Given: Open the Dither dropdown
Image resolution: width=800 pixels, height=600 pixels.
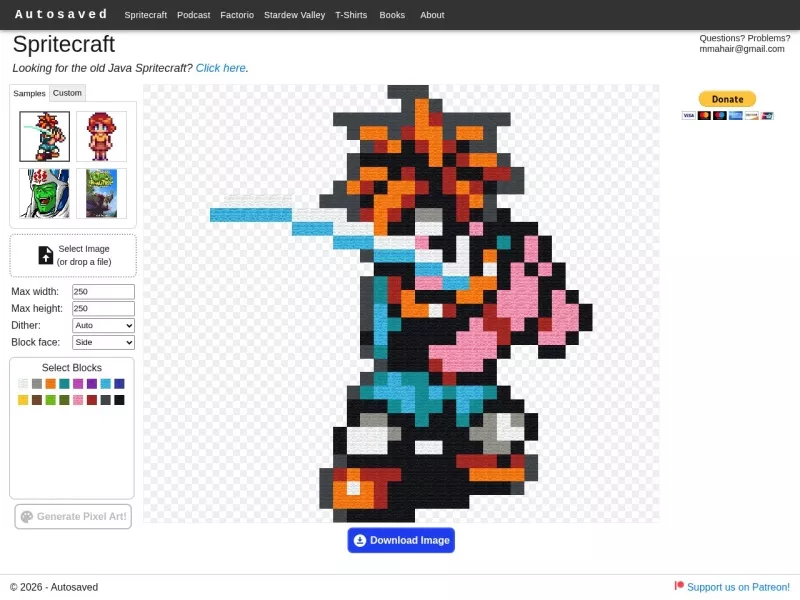Looking at the screenshot, I should (104, 326).
